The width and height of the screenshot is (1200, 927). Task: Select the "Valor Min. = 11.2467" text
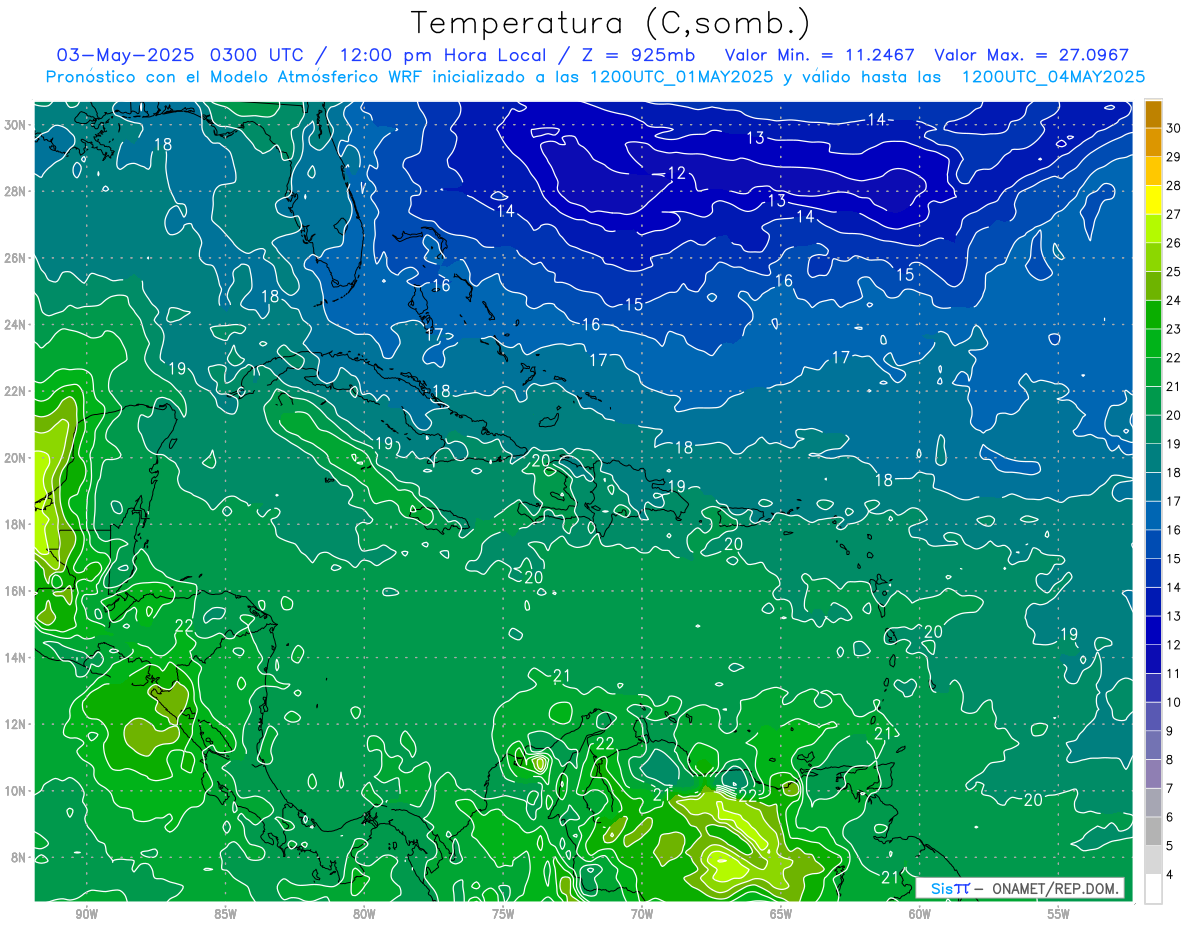820,55
